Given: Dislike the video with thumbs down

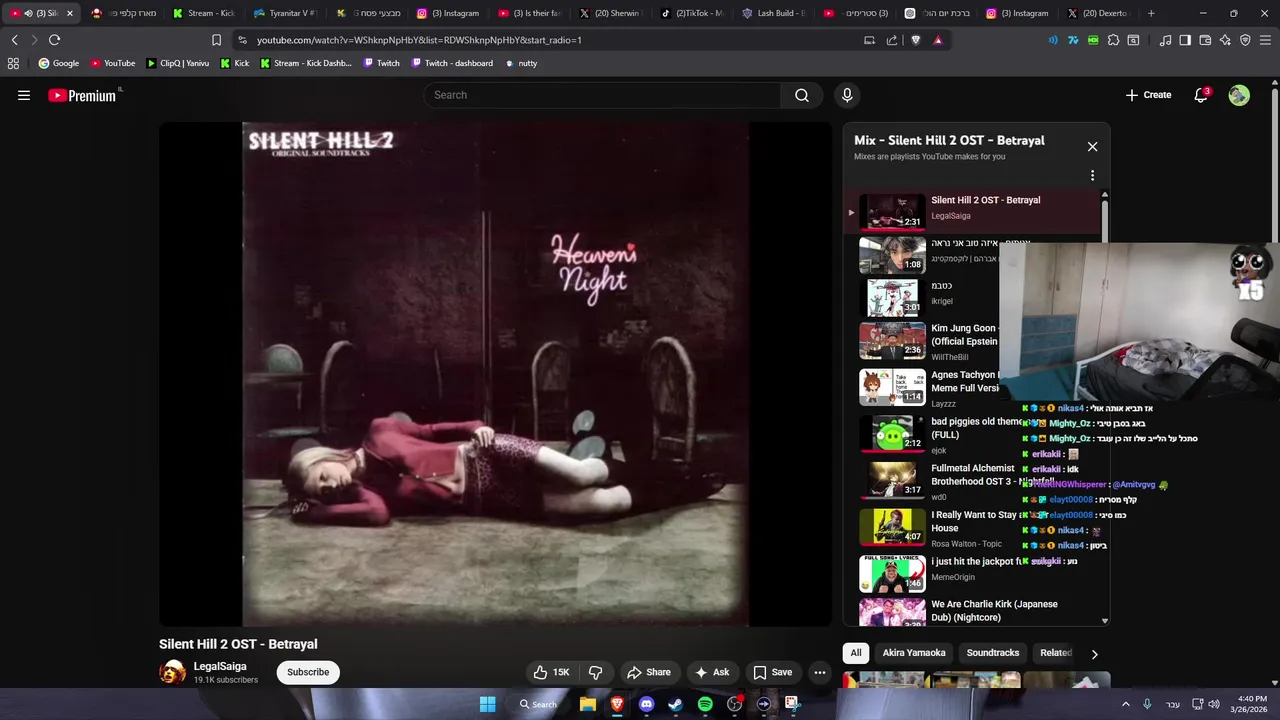Looking at the screenshot, I should 595,672.
